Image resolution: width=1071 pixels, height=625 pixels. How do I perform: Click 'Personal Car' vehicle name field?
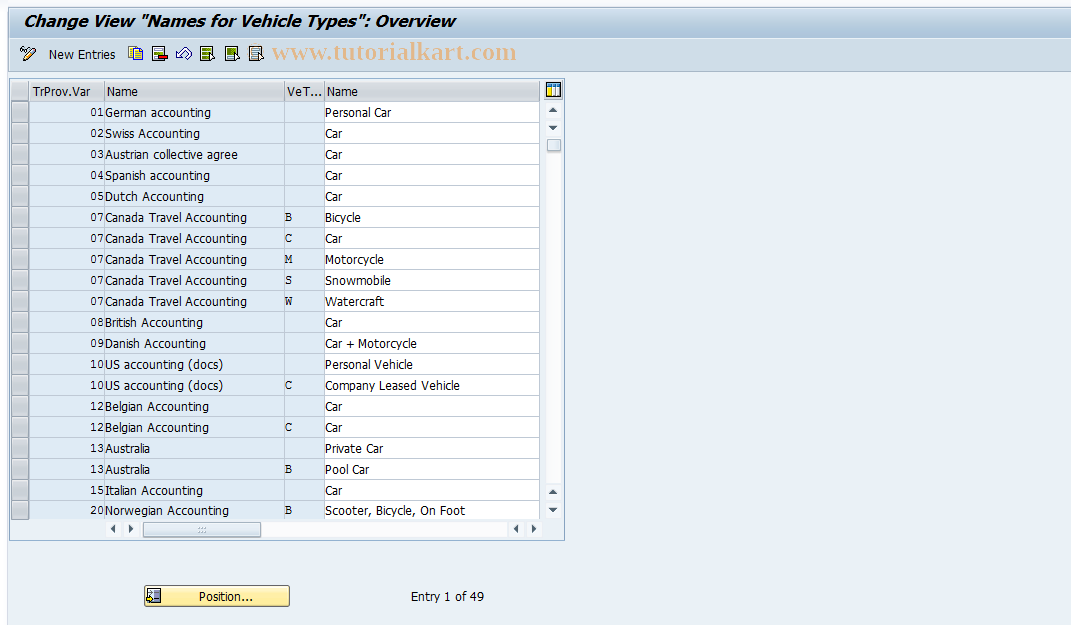(432, 113)
